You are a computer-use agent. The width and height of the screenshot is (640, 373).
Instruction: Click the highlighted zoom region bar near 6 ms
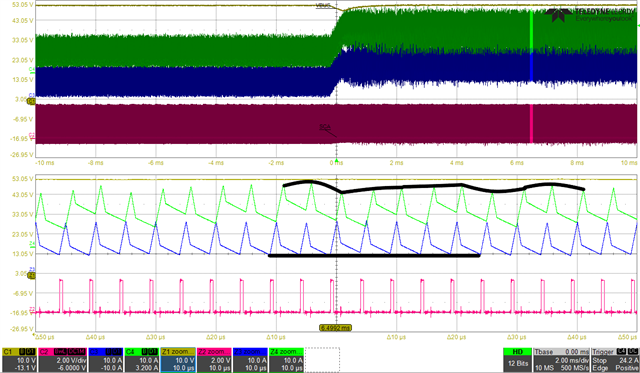[531, 77]
